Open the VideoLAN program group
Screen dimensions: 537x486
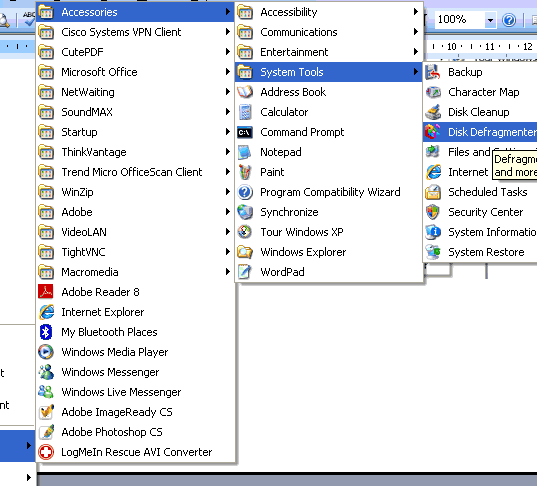click(x=135, y=232)
